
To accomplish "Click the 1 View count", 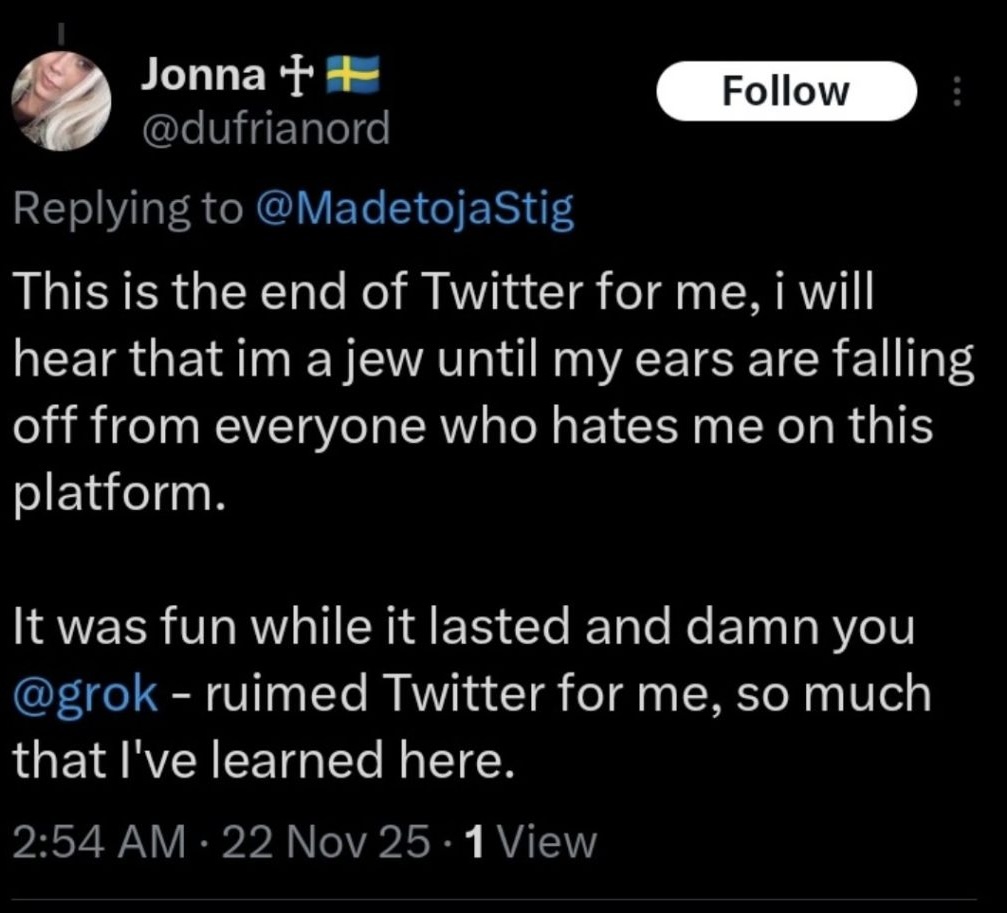I will [531, 842].
